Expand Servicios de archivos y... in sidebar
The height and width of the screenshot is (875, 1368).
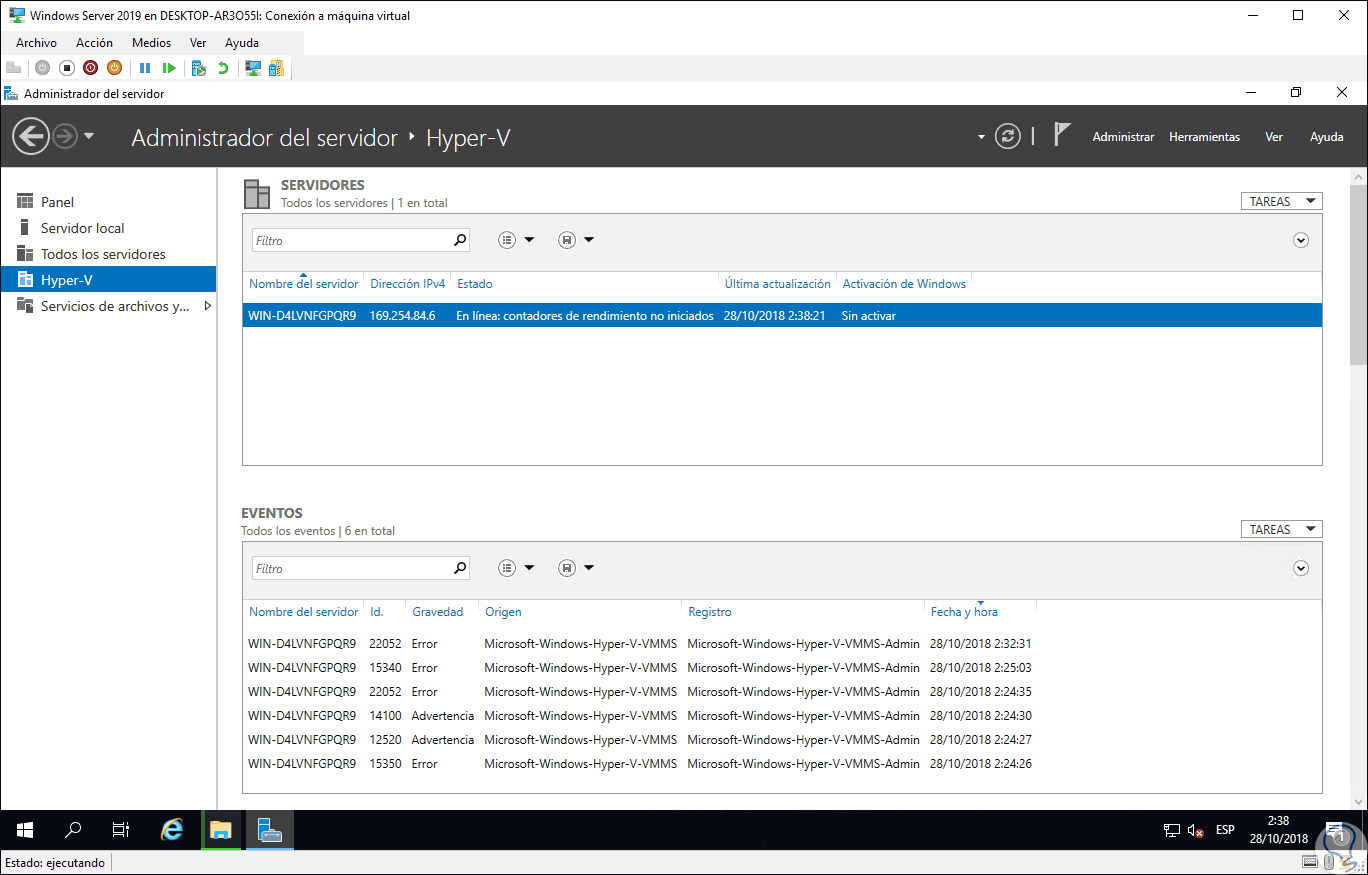(x=208, y=306)
